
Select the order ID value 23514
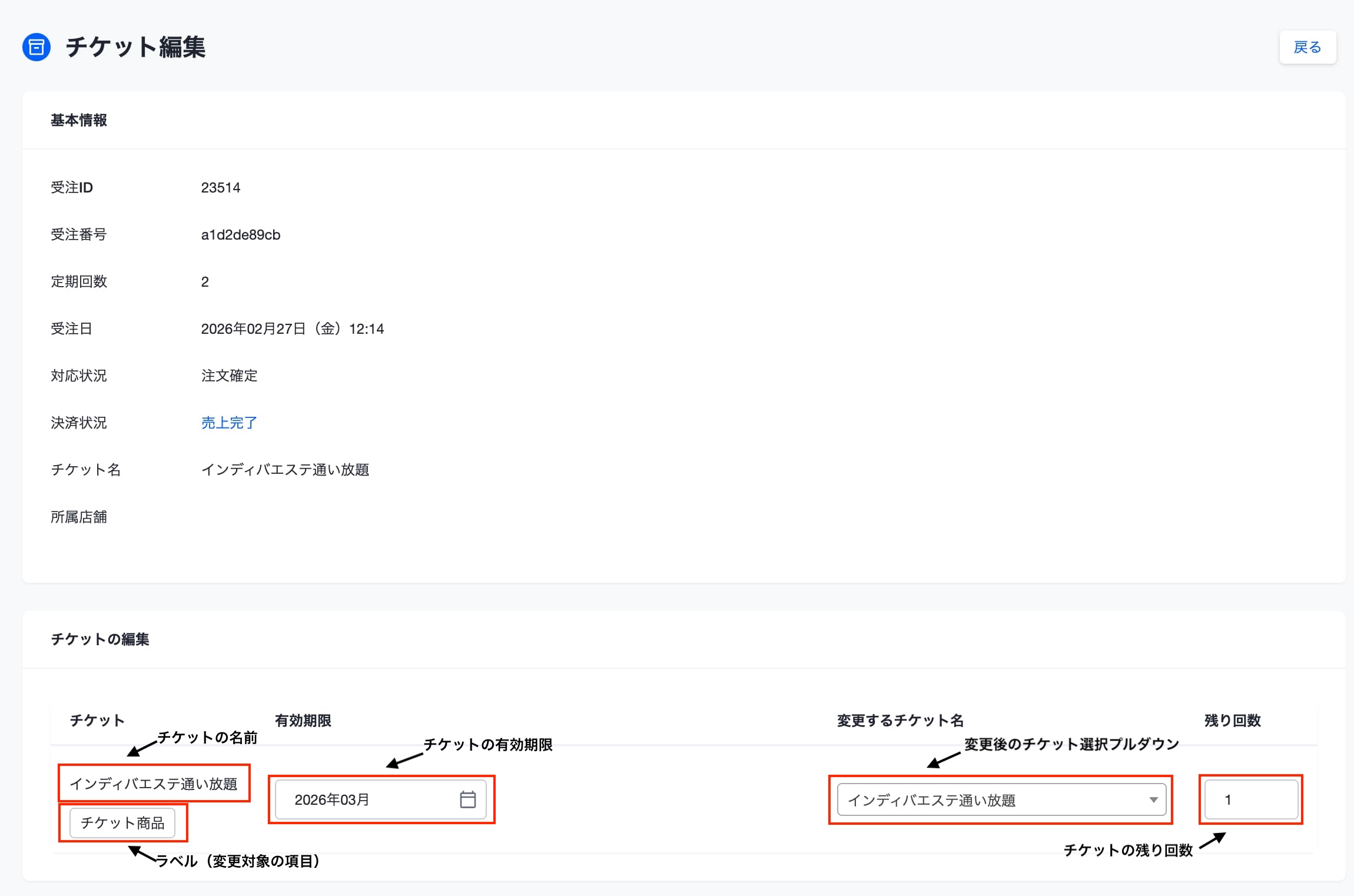coord(221,188)
